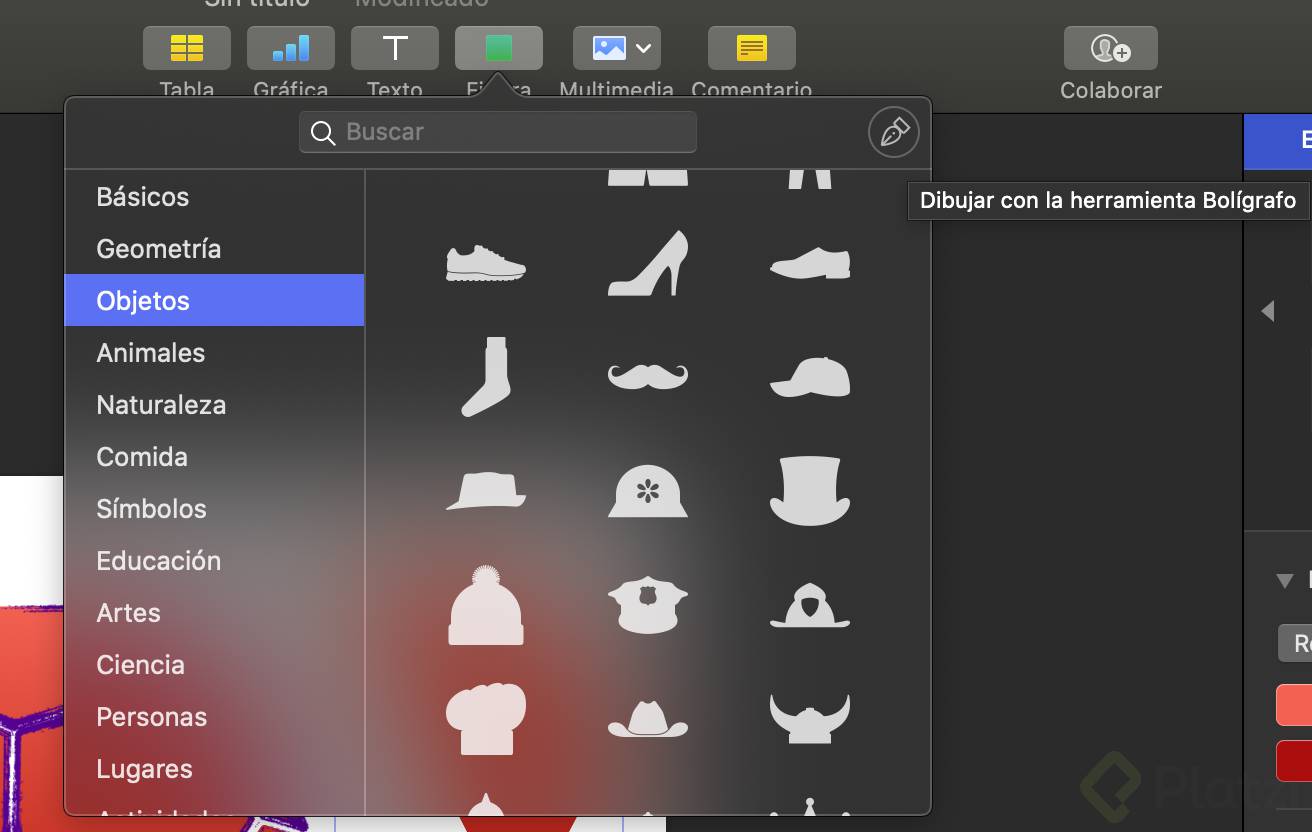
Task: Open the Gráfica chart menu
Action: tap(291, 48)
